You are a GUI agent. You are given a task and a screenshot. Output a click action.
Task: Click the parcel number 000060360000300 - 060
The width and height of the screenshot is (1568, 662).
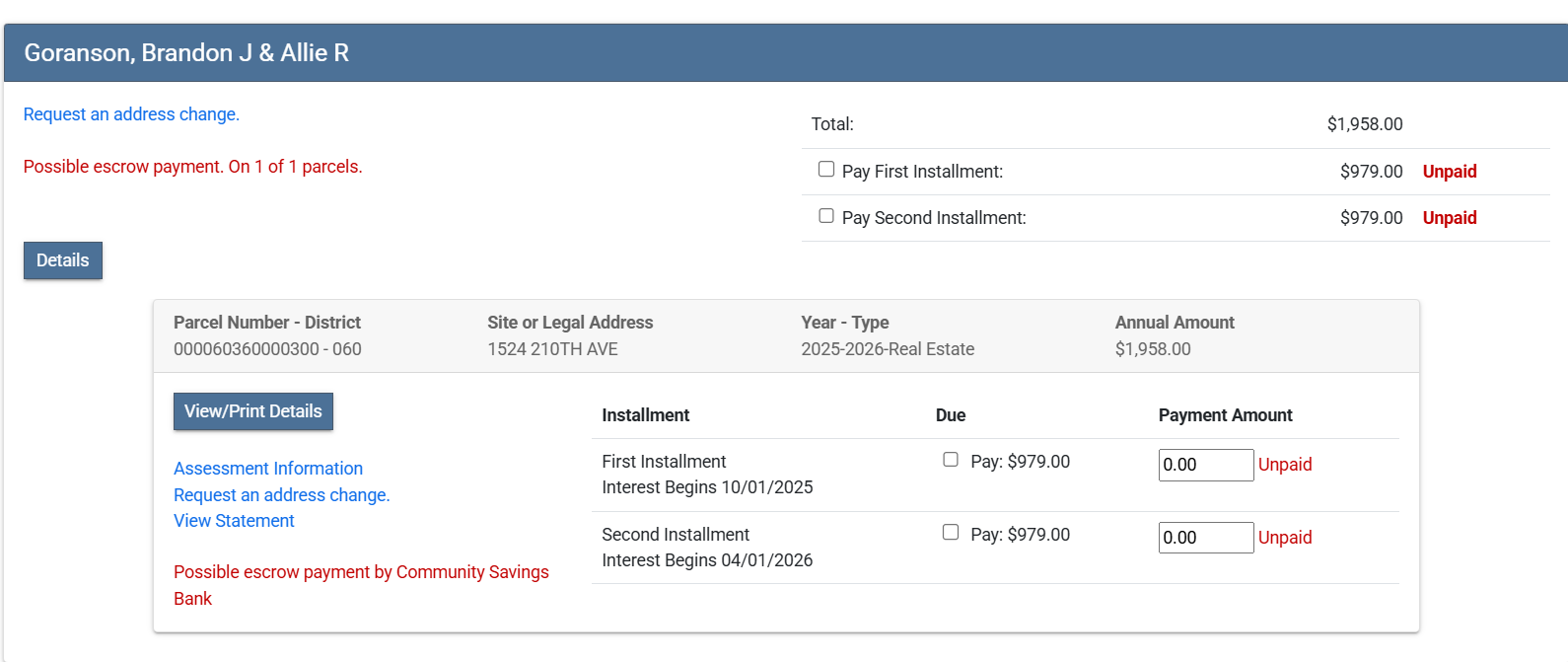267,349
